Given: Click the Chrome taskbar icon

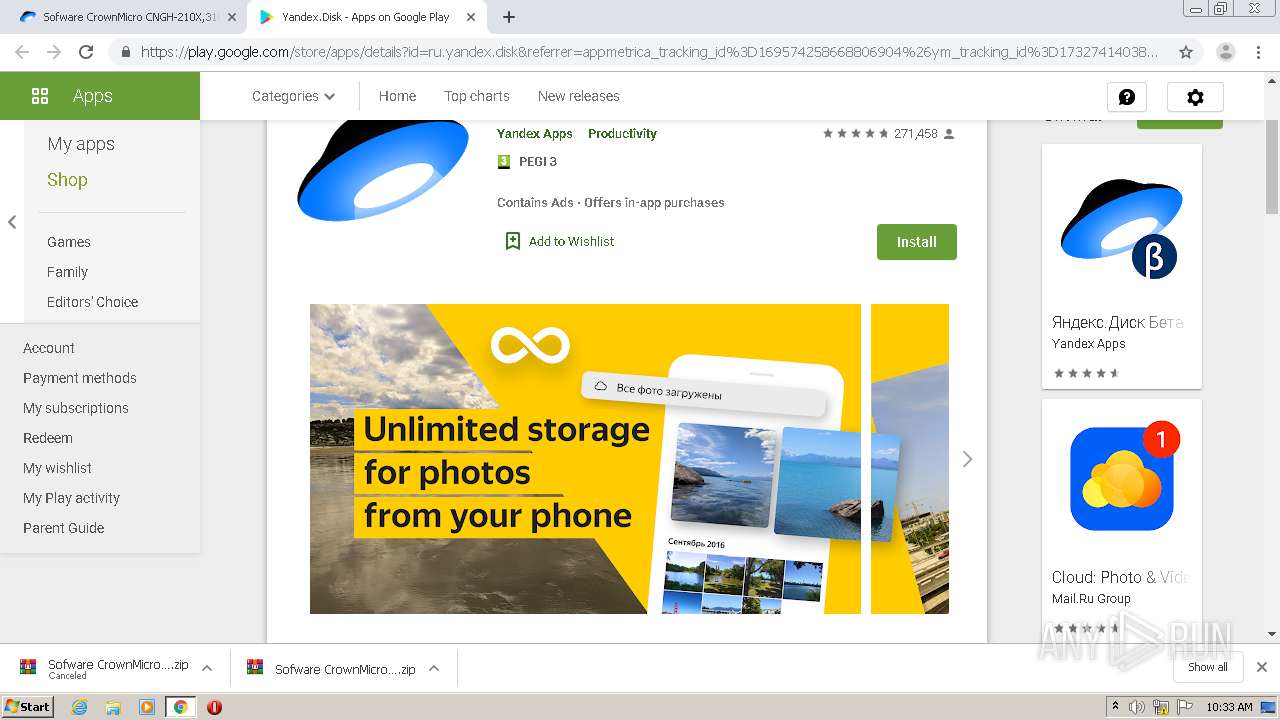Looking at the screenshot, I should pyautogui.click(x=180, y=707).
